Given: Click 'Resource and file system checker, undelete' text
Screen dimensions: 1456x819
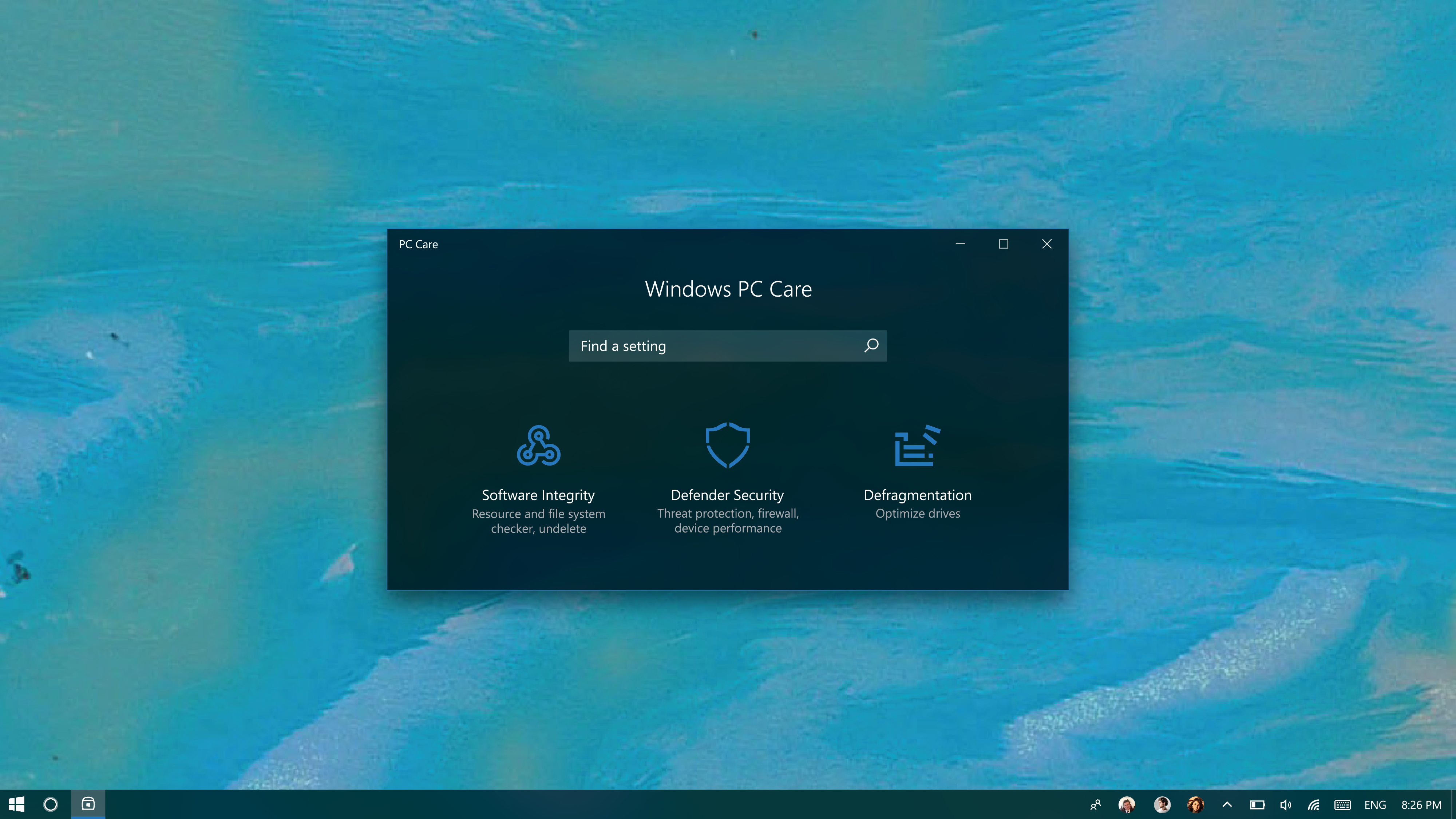Looking at the screenshot, I should tap(539, 521).
